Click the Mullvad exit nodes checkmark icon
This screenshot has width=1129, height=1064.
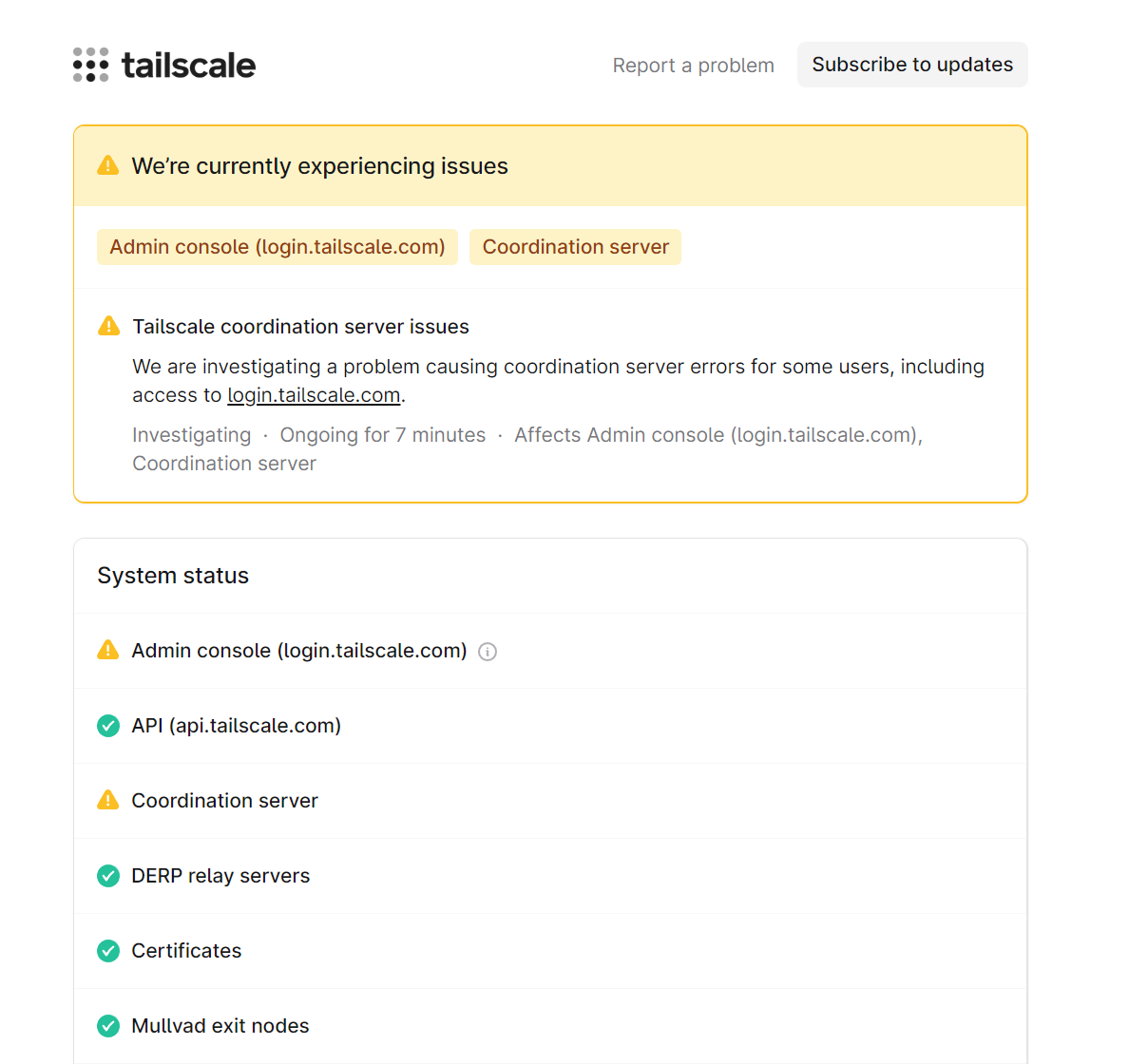(108, 1026)
